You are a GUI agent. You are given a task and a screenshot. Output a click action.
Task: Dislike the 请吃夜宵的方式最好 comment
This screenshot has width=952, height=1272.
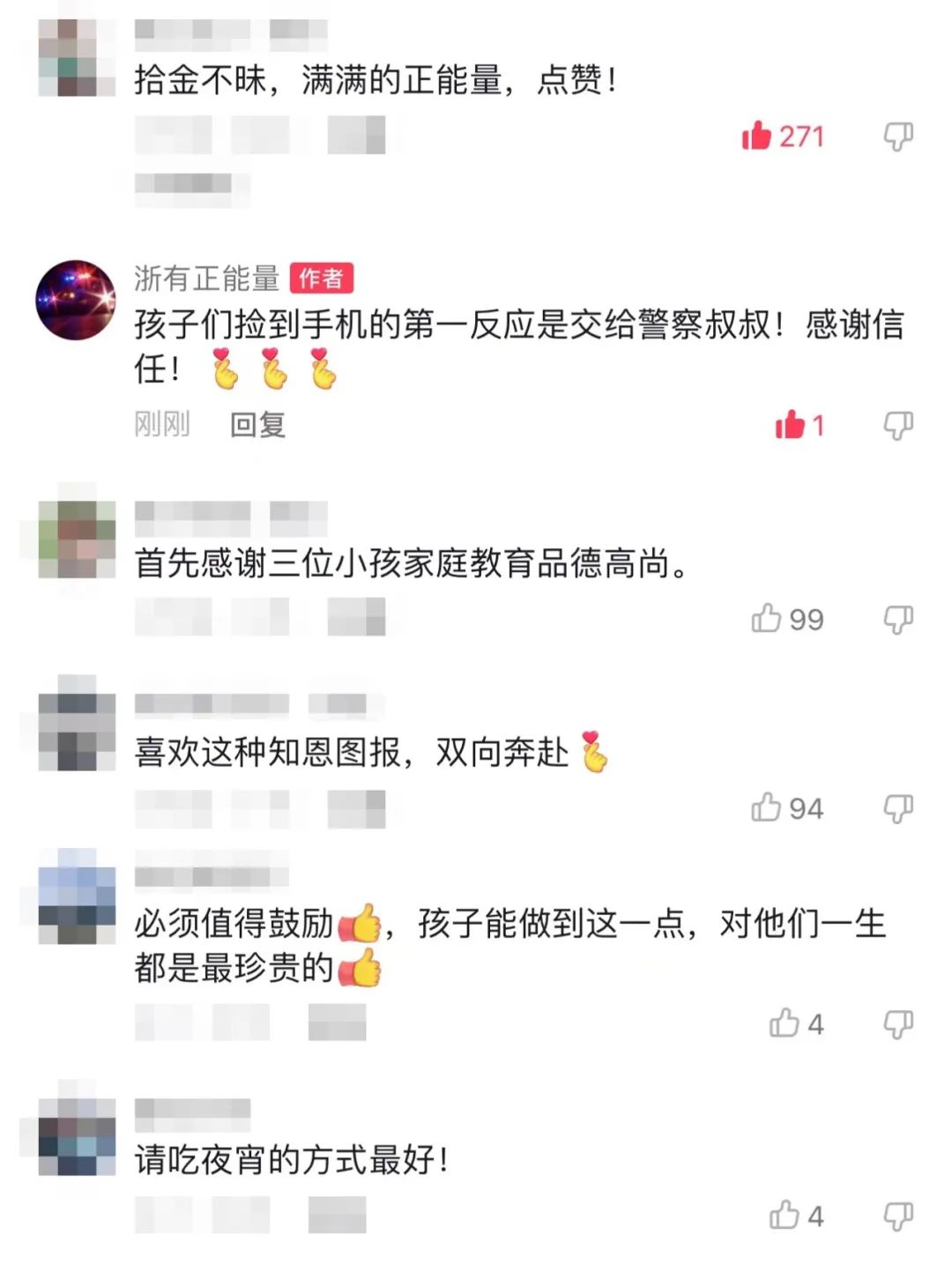(x=898, y=1216)
